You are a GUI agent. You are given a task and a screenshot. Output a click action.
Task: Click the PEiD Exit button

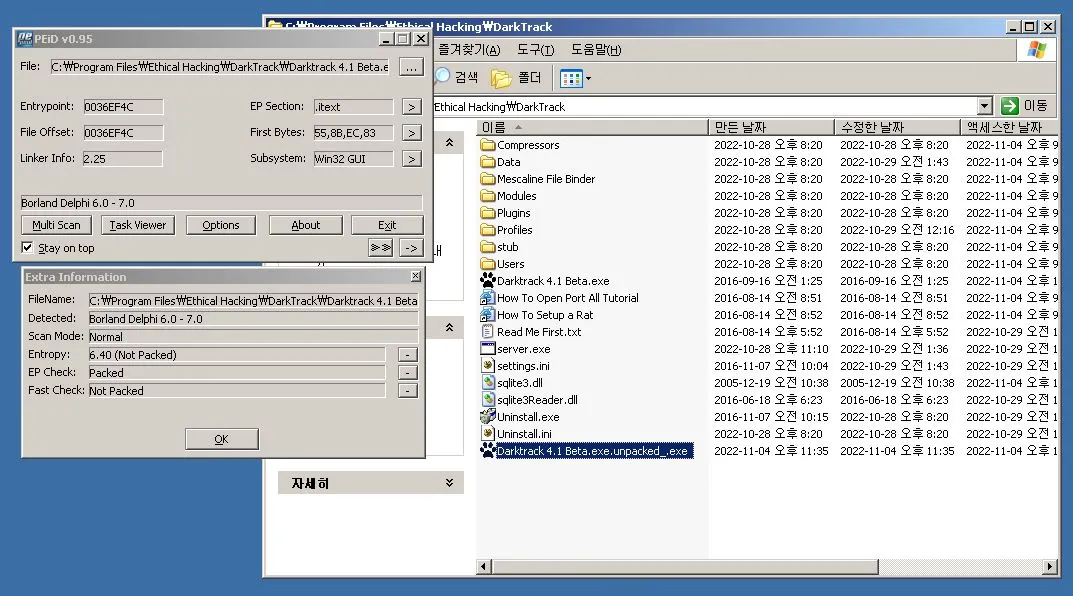tap(387, 225)
